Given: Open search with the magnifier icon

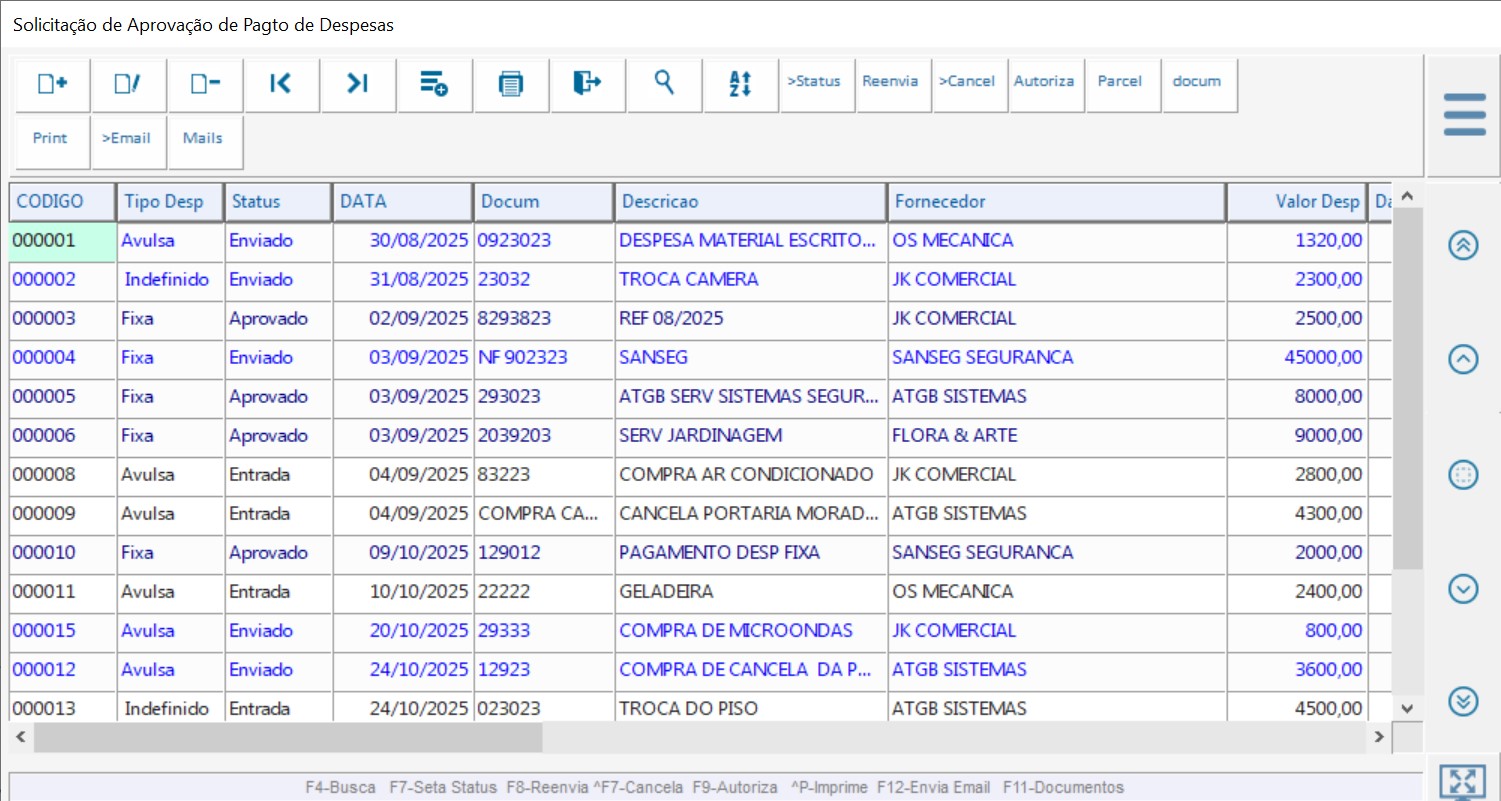Looking at the screenshot, I should coord(664,82).
